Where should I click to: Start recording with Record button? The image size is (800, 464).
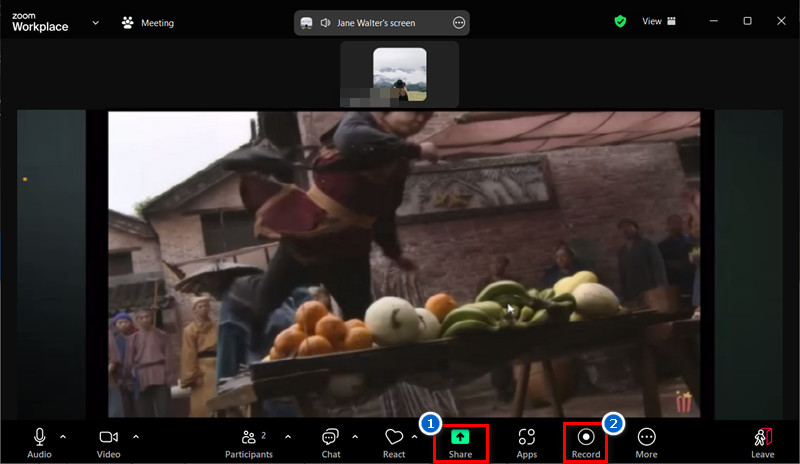(x=586, y=443)
